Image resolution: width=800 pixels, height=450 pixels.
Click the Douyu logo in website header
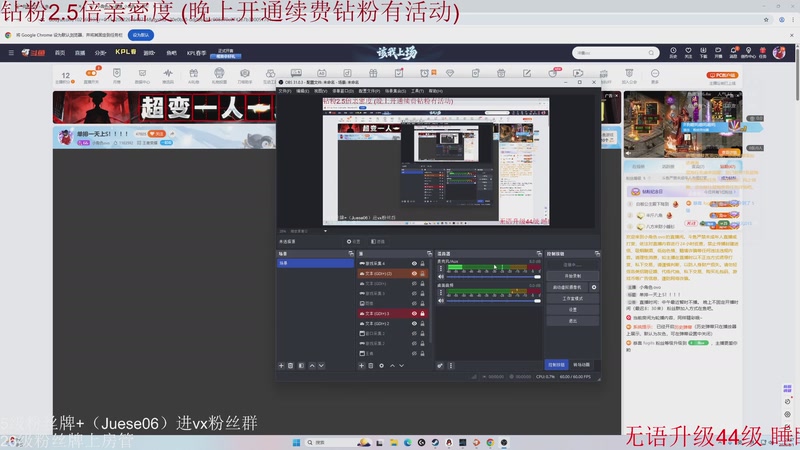[x=33, y=53]
